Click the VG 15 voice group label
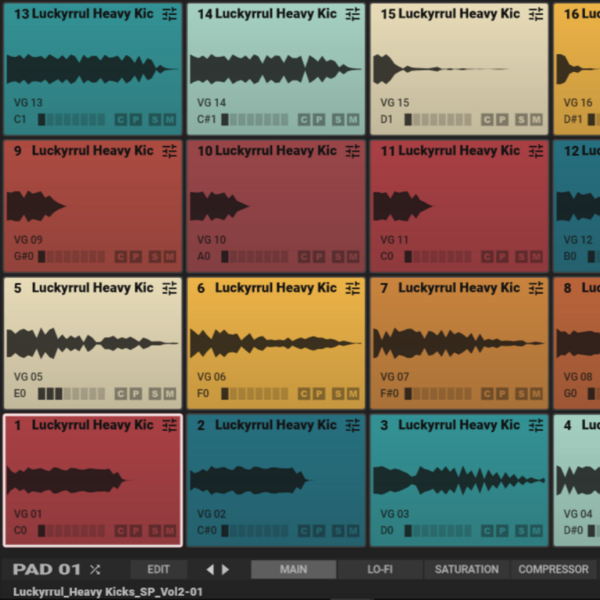The height and width of the screenshot is (600, 600). 395,103
